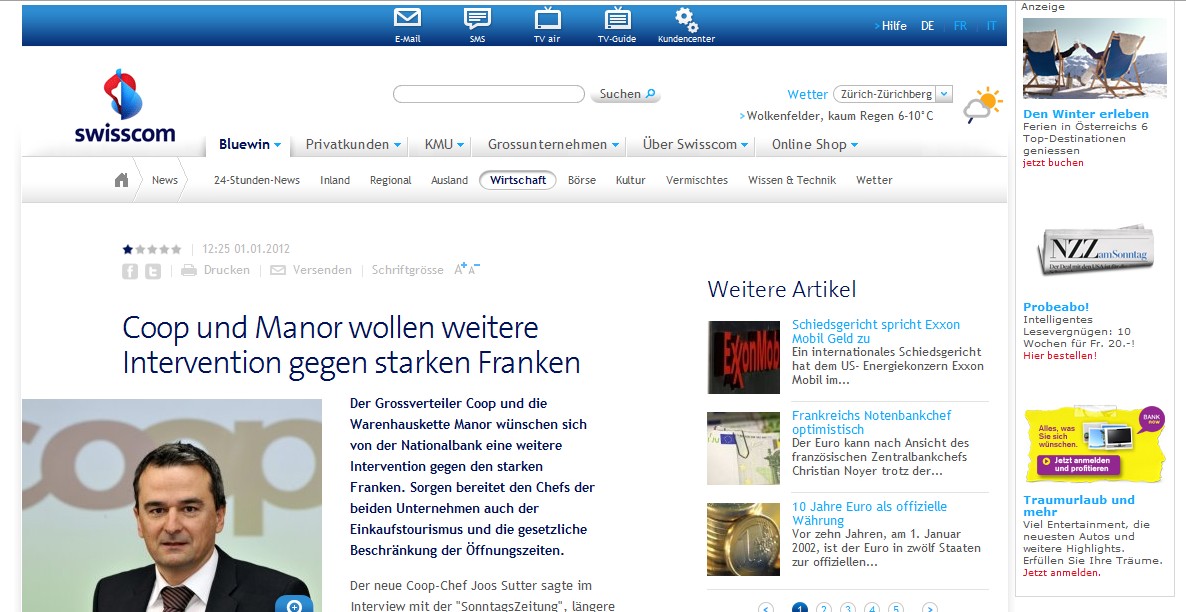Screen dimensions: 1186x612
Task: Click the 'Traumurlaub und mehr' ad headline
Action: tap(1079, 505)
